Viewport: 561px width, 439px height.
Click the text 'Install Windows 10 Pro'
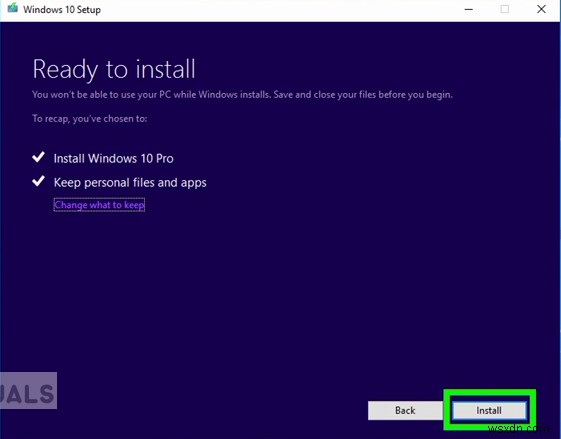coord(113,158)
